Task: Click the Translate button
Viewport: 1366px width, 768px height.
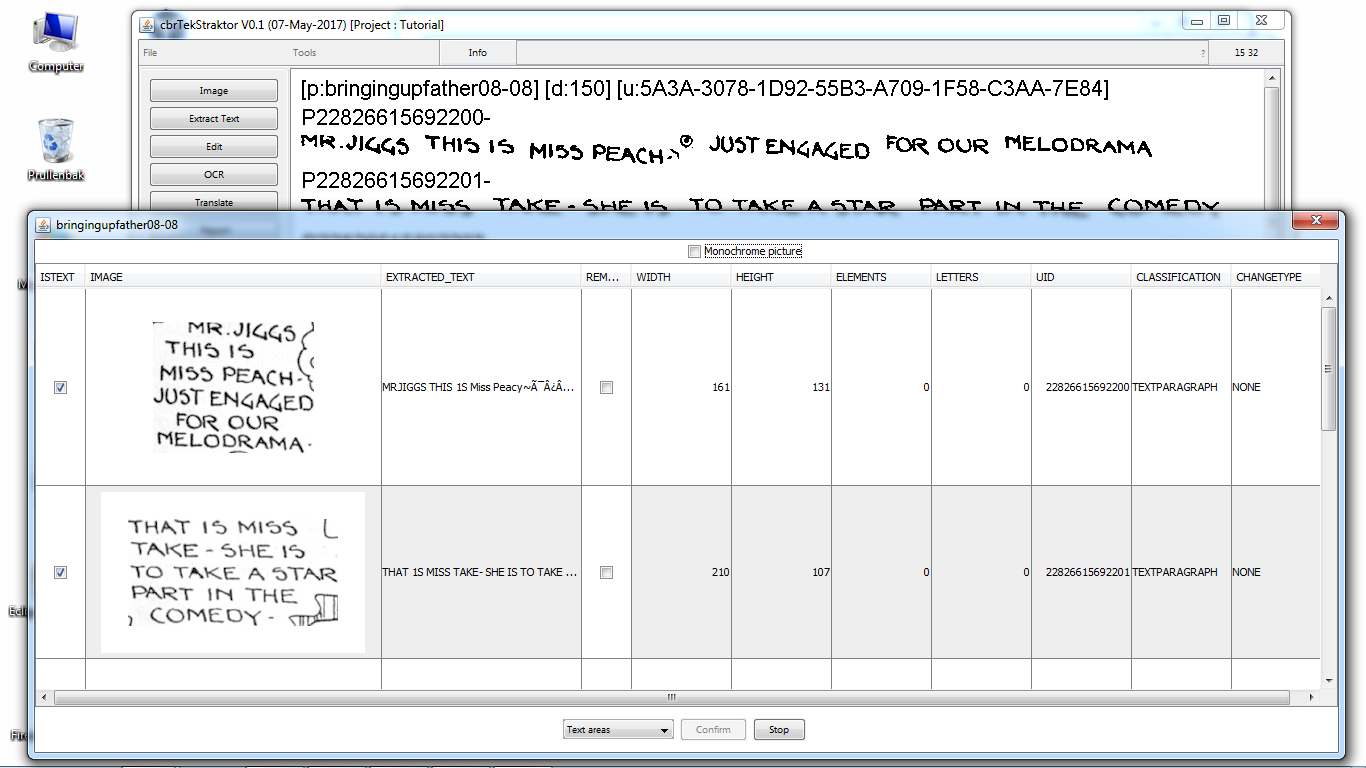Action: point(214,202)
